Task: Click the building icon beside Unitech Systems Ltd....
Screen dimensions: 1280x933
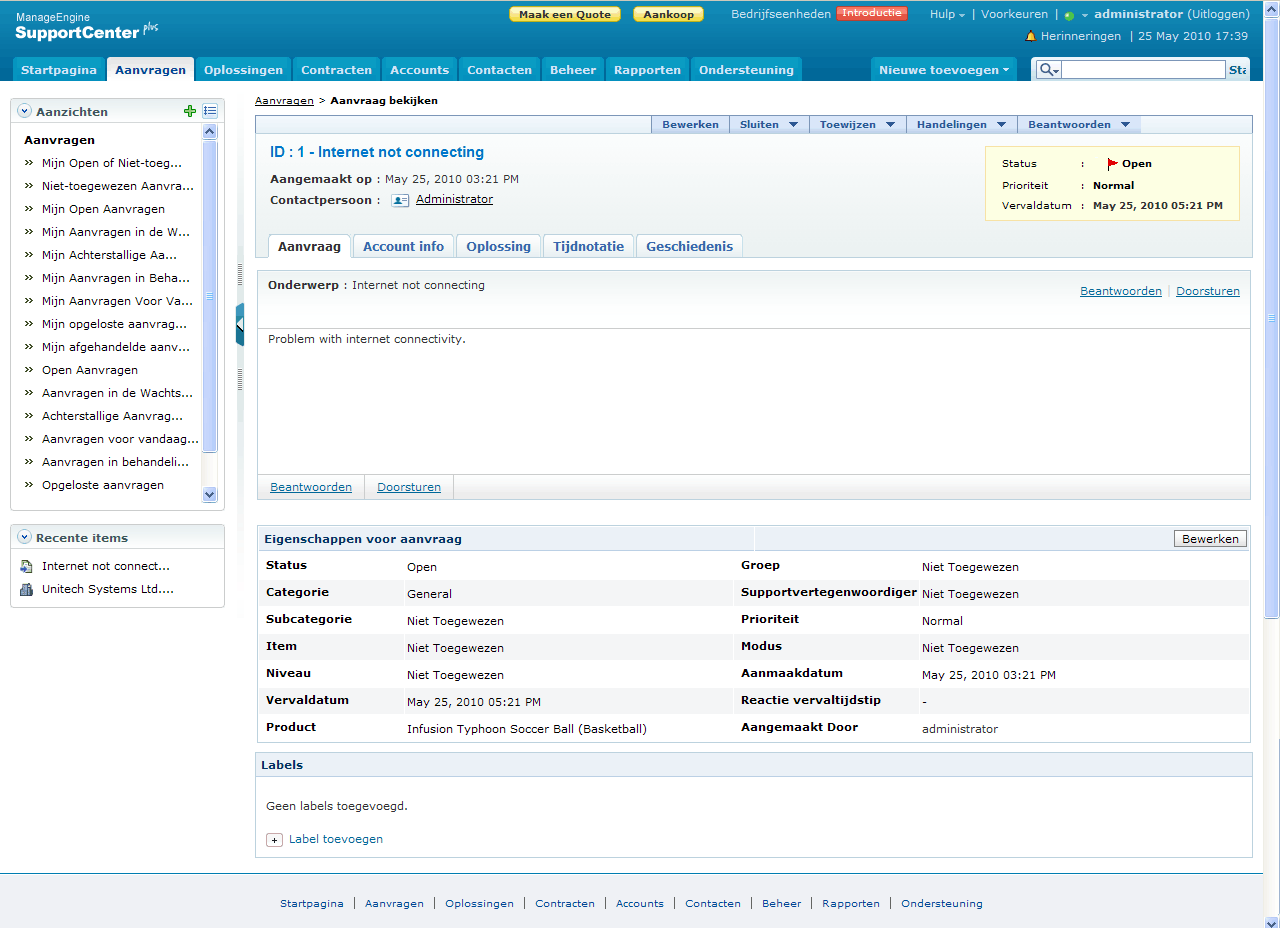Action: click(x=27, y=590)
